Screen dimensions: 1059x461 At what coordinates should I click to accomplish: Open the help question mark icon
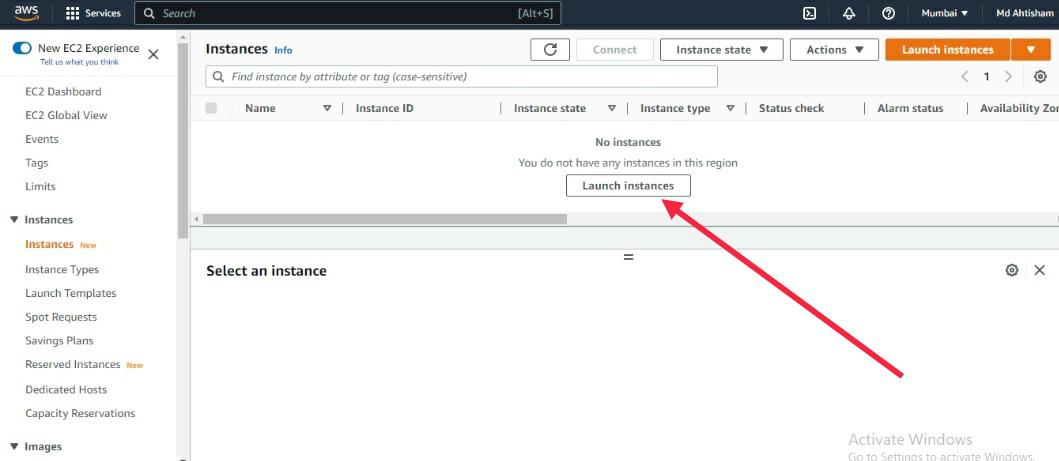pyautogui.click(x=889, y=13)
